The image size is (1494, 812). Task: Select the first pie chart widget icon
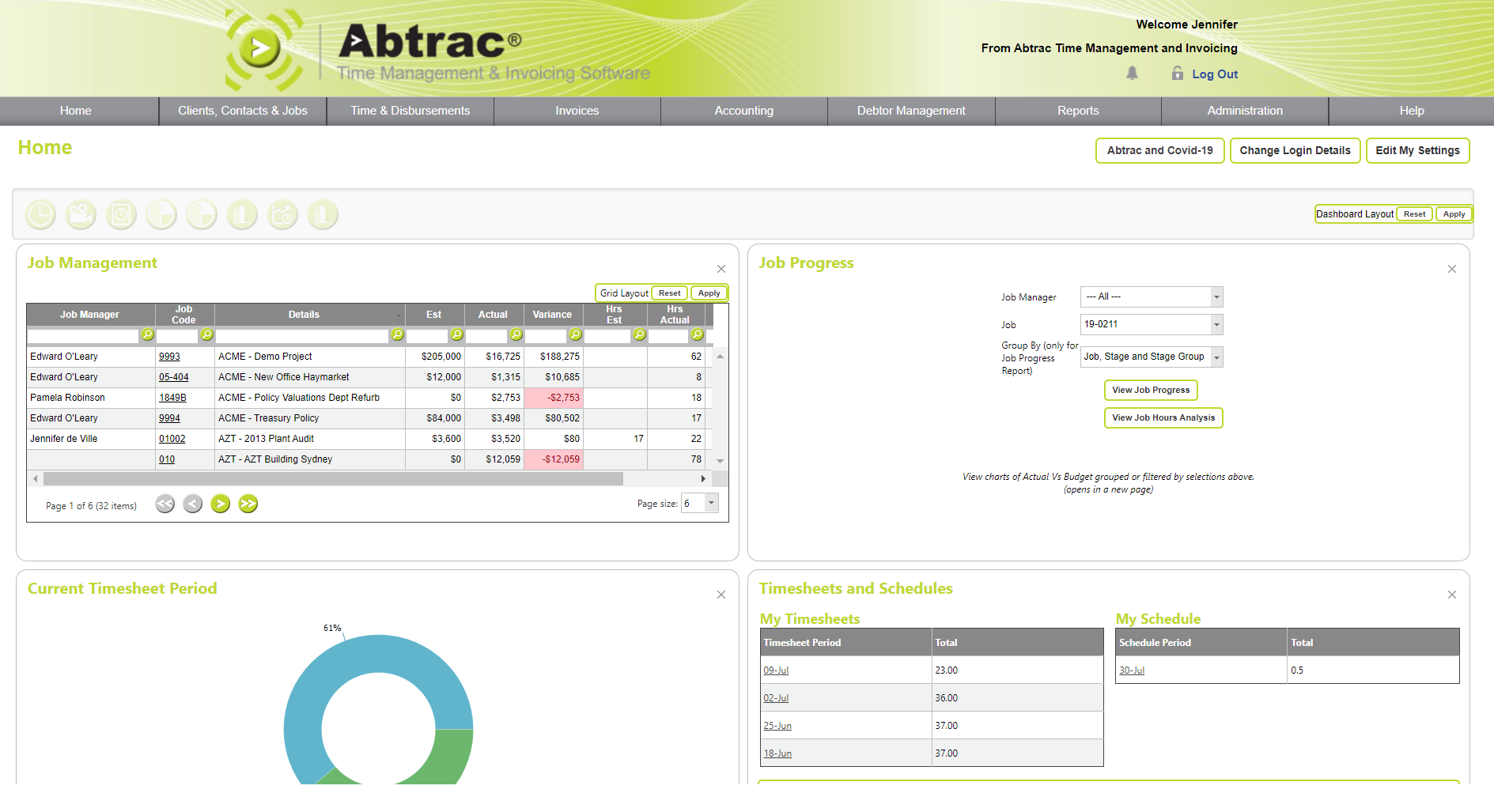[x=161, y=213]
